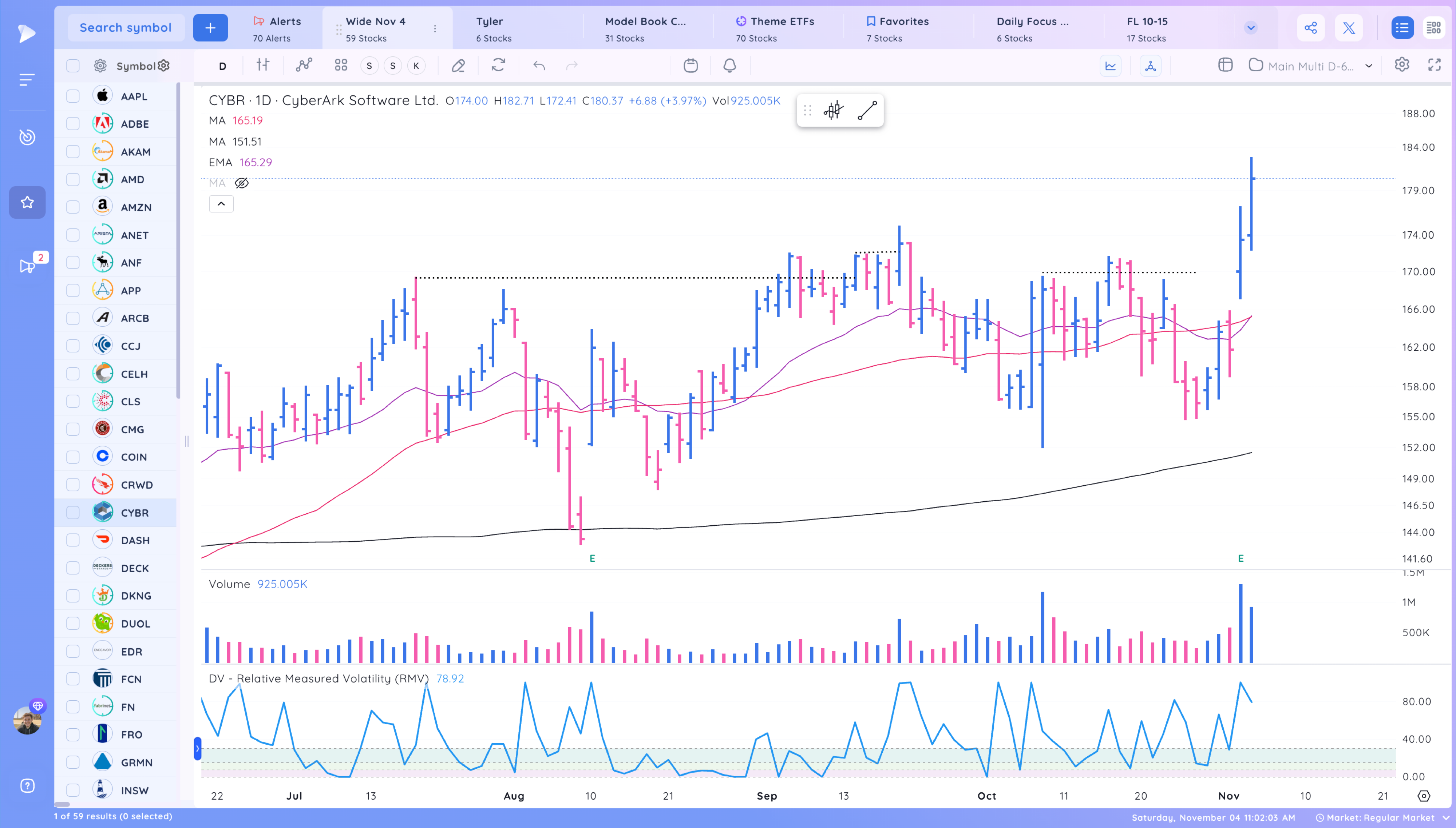Check the COIN row checkbox

(x=73, y=457)
